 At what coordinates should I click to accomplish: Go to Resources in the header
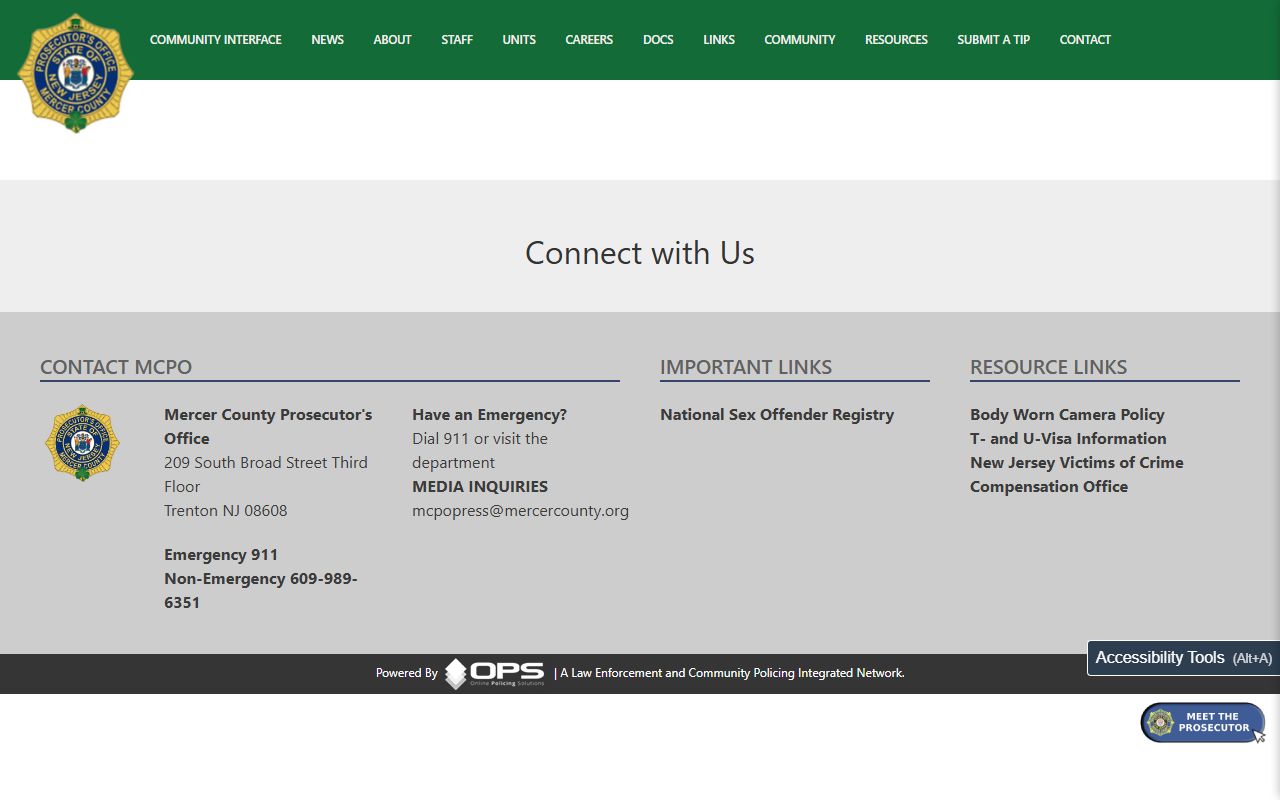tap(896, 40)
